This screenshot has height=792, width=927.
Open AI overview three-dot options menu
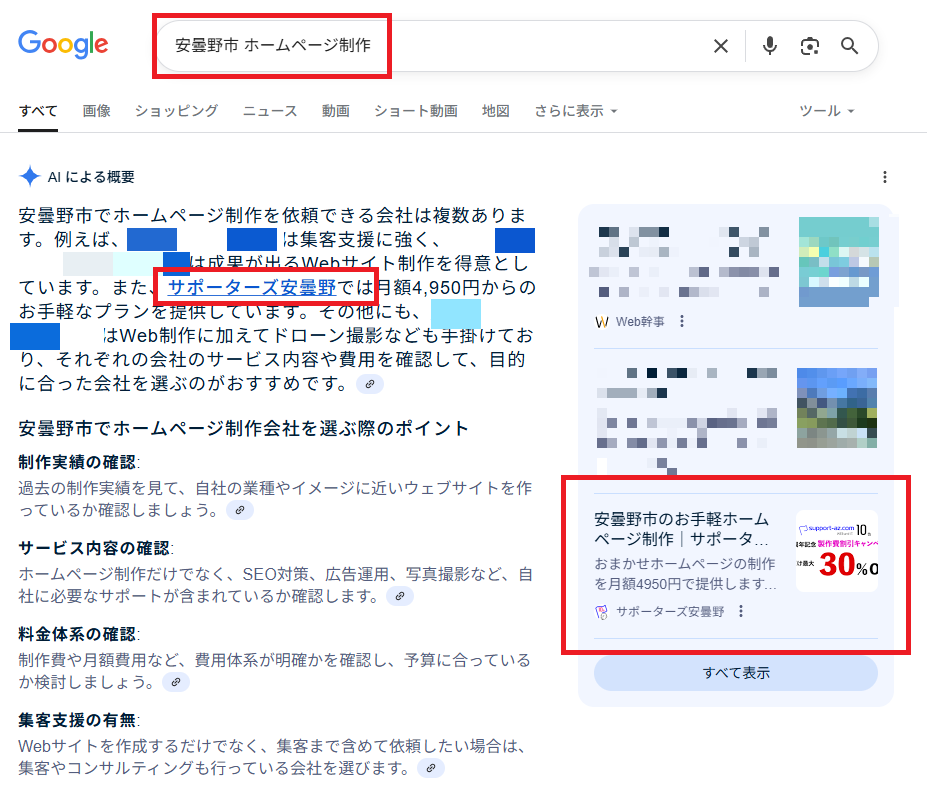884,177
